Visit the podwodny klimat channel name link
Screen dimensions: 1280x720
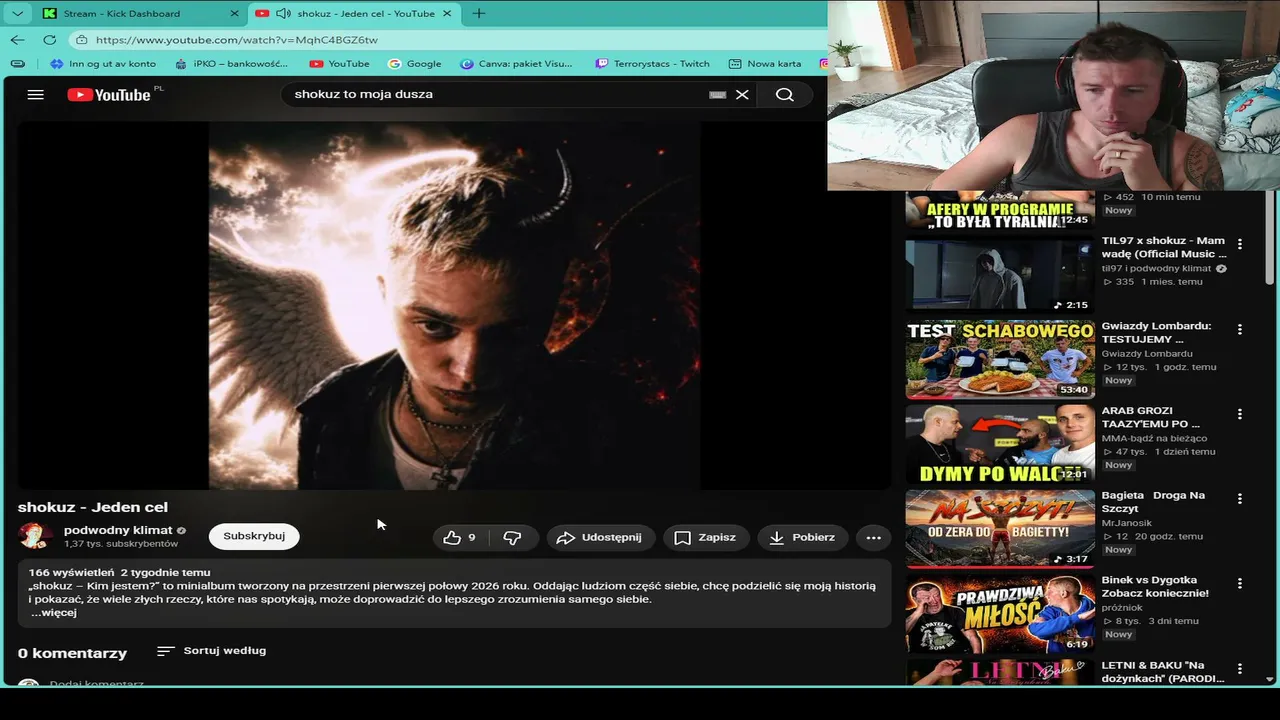point(118,530)
